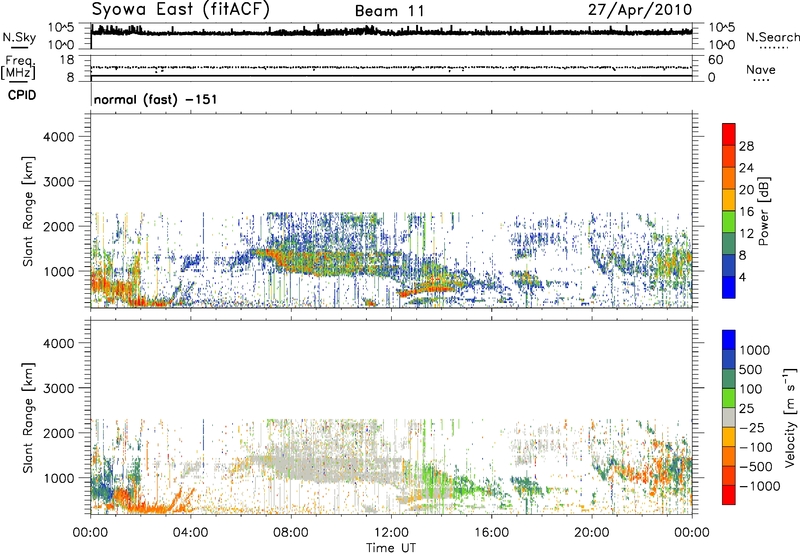Screen dimensions: 800x554
Task: Click the "-500" velocity colorbar label
Action: 755,467
